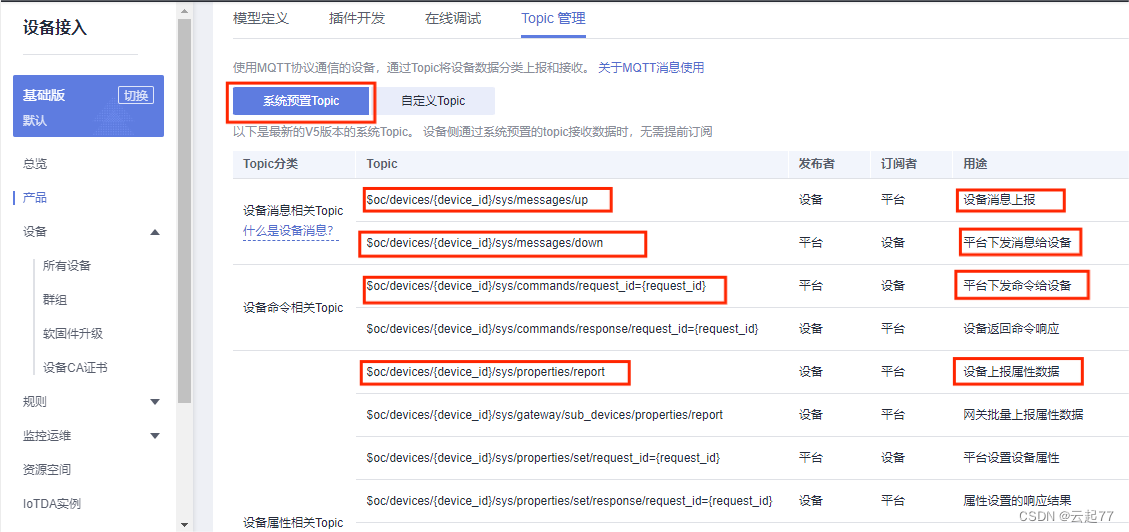Click the sidebar scrollbar thumb
The image size is (1129, 532).
click(184, 211)
